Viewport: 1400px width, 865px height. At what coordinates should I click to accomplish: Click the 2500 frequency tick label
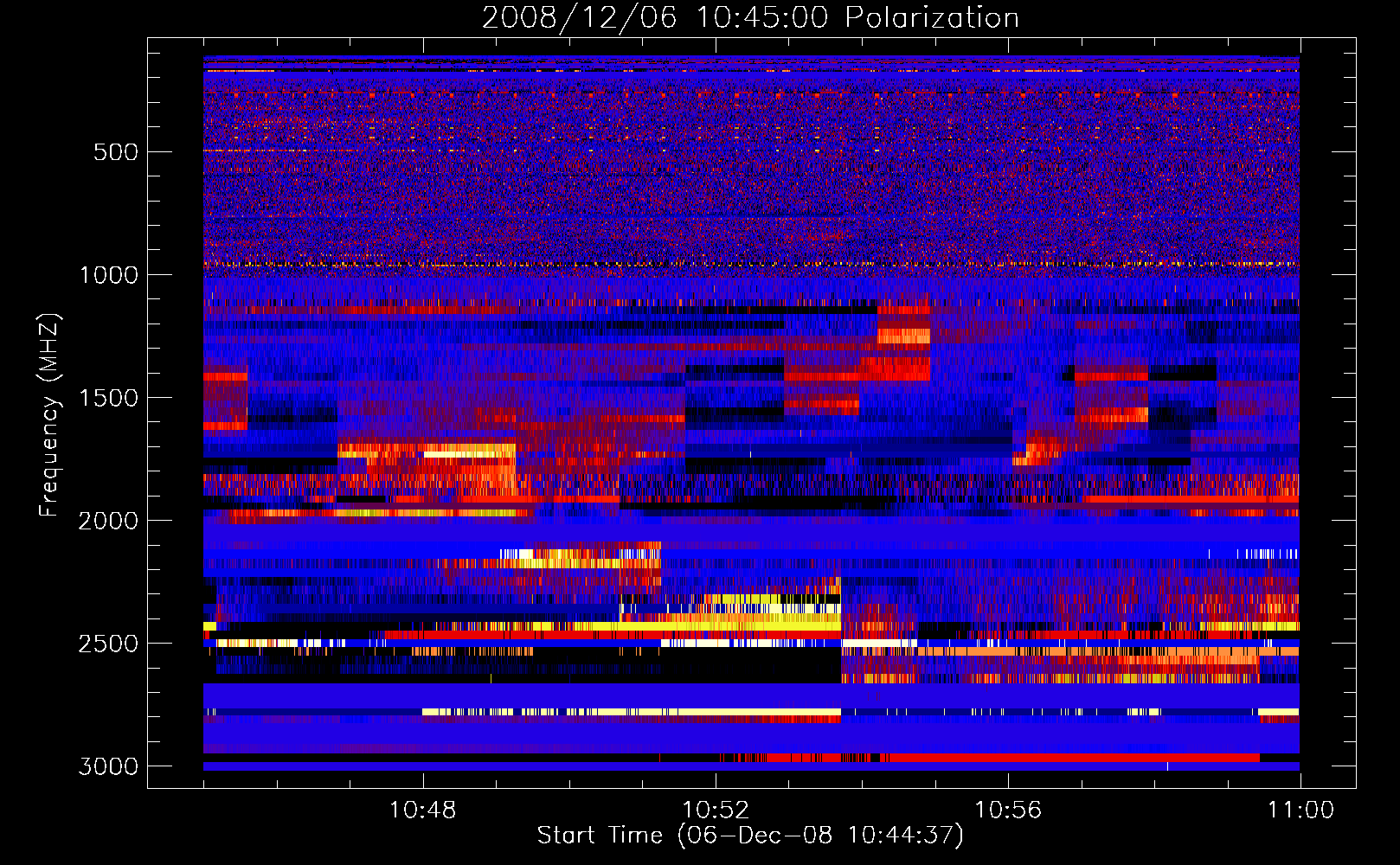108,644
